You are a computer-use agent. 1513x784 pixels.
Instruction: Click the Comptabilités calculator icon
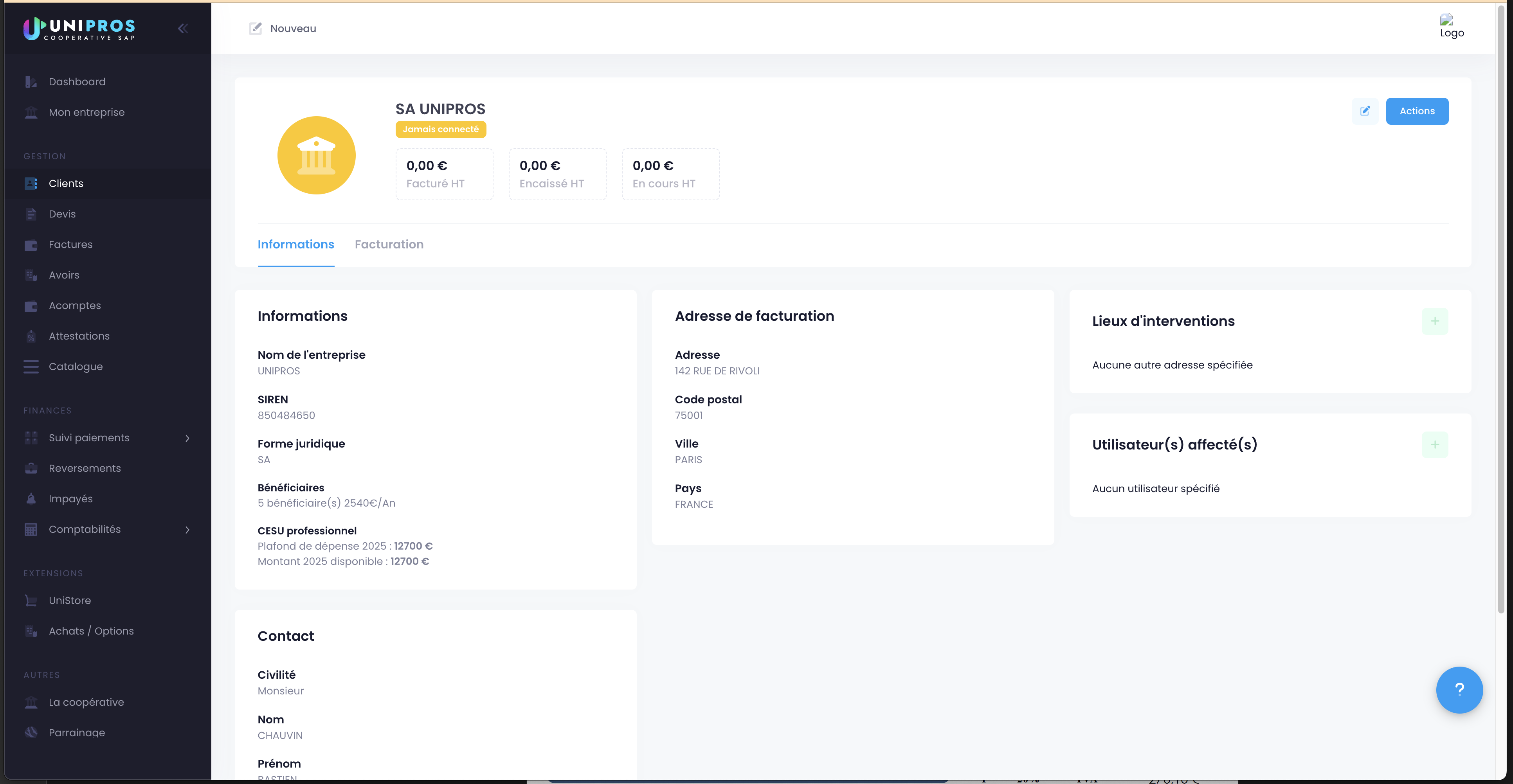coord(31,529)
